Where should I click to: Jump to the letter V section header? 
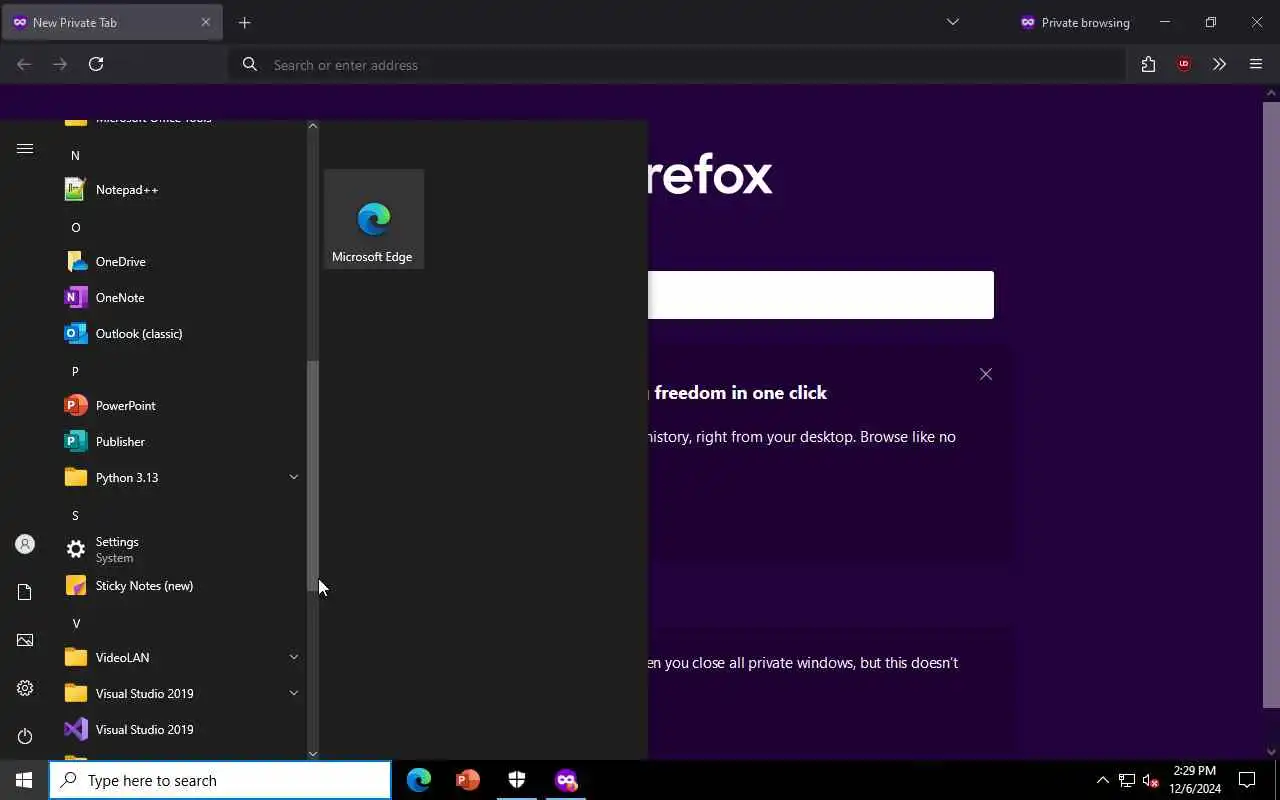(75, 623)
